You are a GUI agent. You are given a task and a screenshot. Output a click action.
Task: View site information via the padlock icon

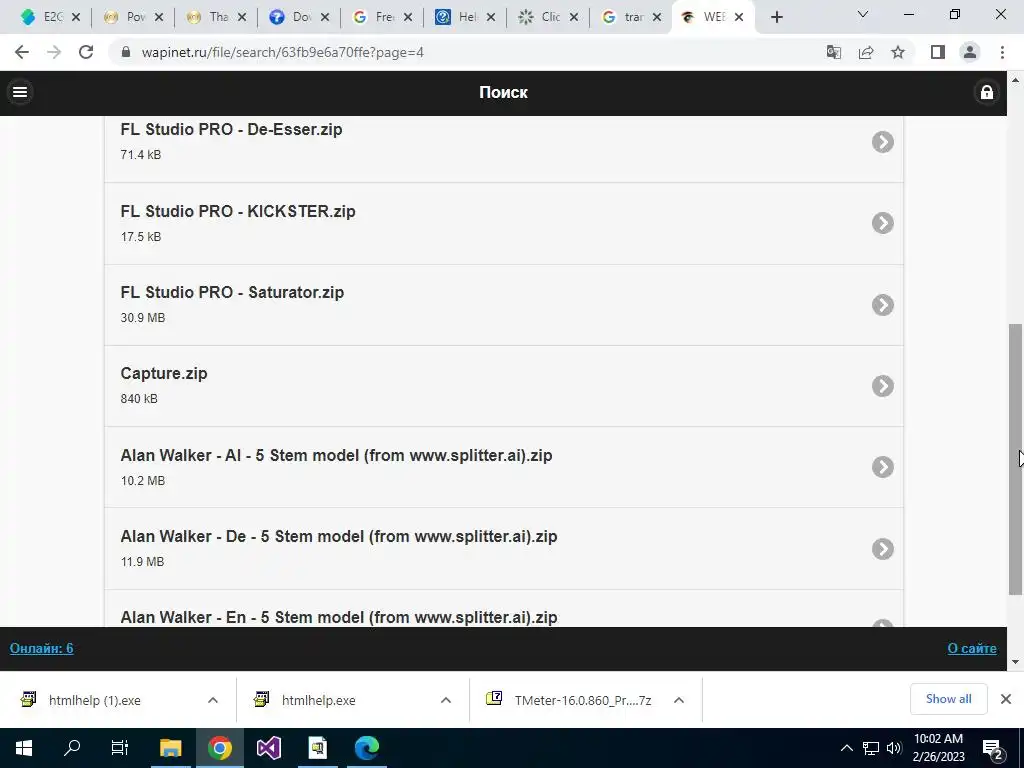[x=126, y=52]
